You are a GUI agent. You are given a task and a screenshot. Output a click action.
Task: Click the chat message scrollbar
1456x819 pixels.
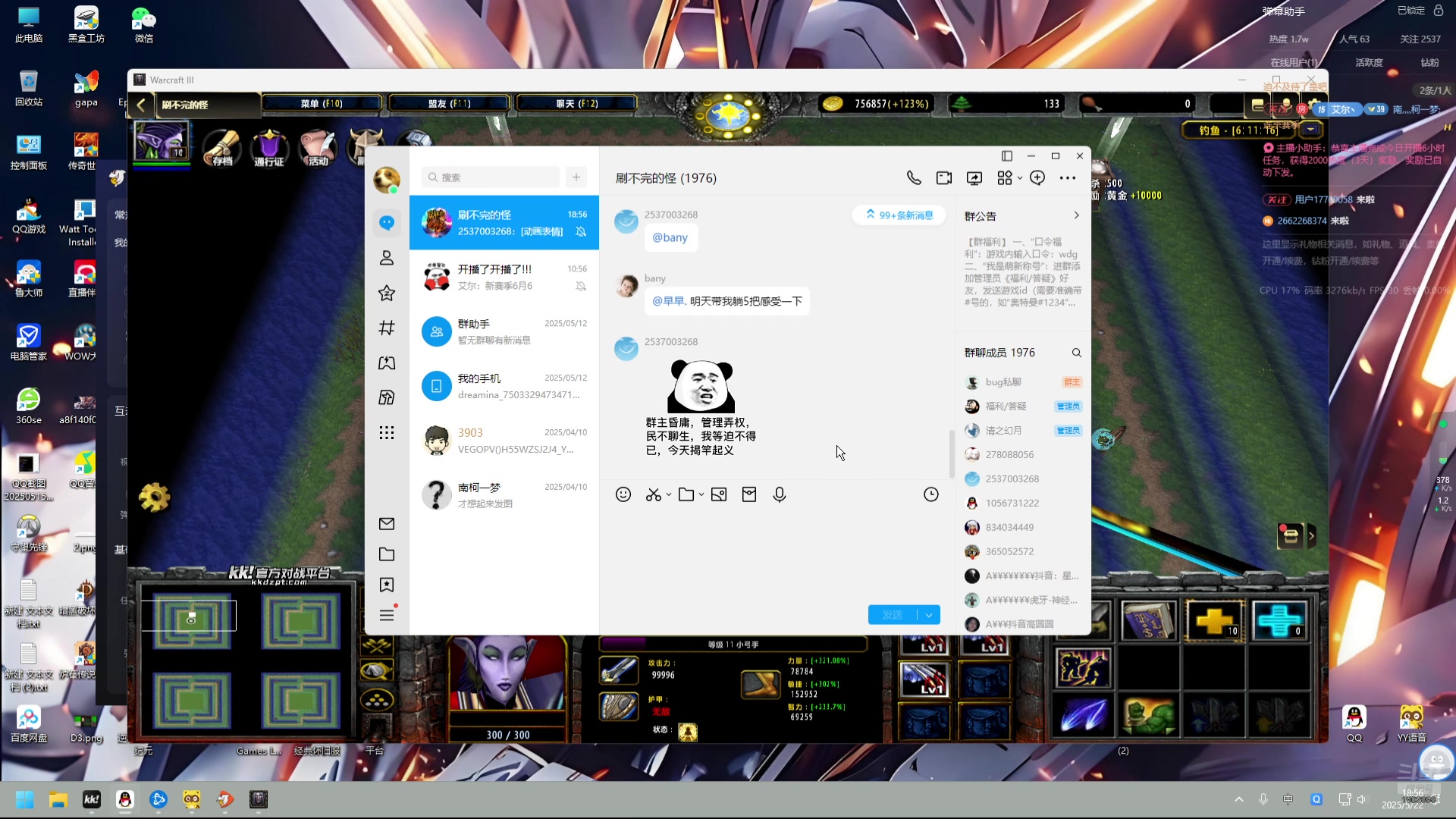[951, 453]
